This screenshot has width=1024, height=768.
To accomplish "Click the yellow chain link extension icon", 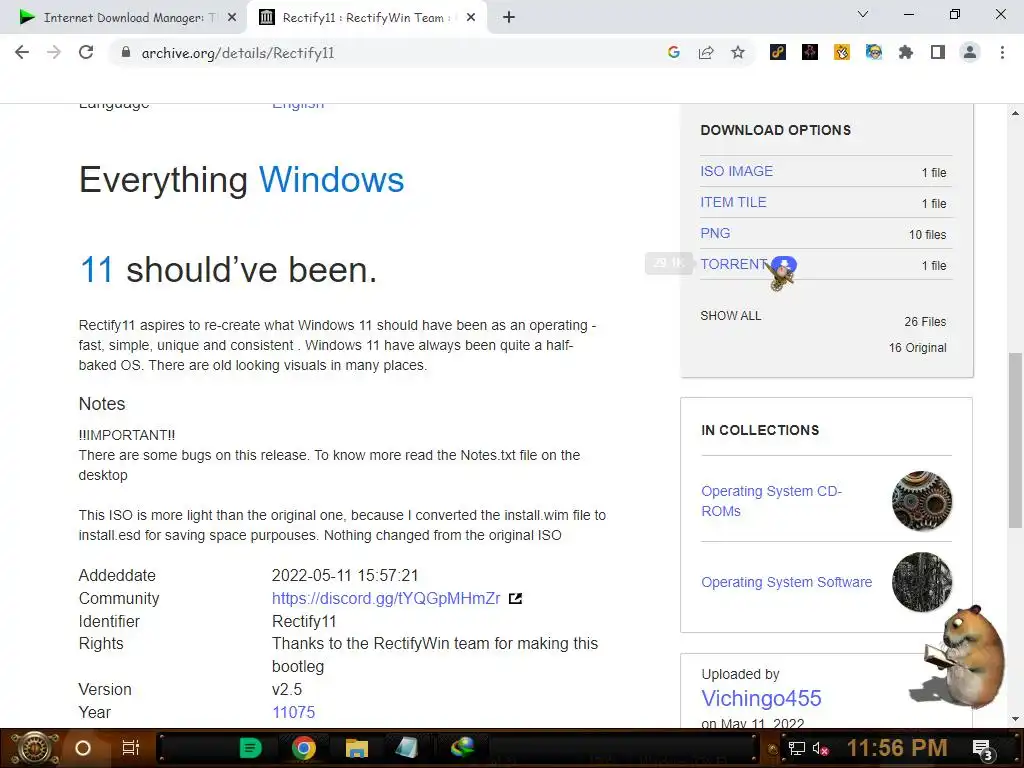I will (x=778, y=52).
